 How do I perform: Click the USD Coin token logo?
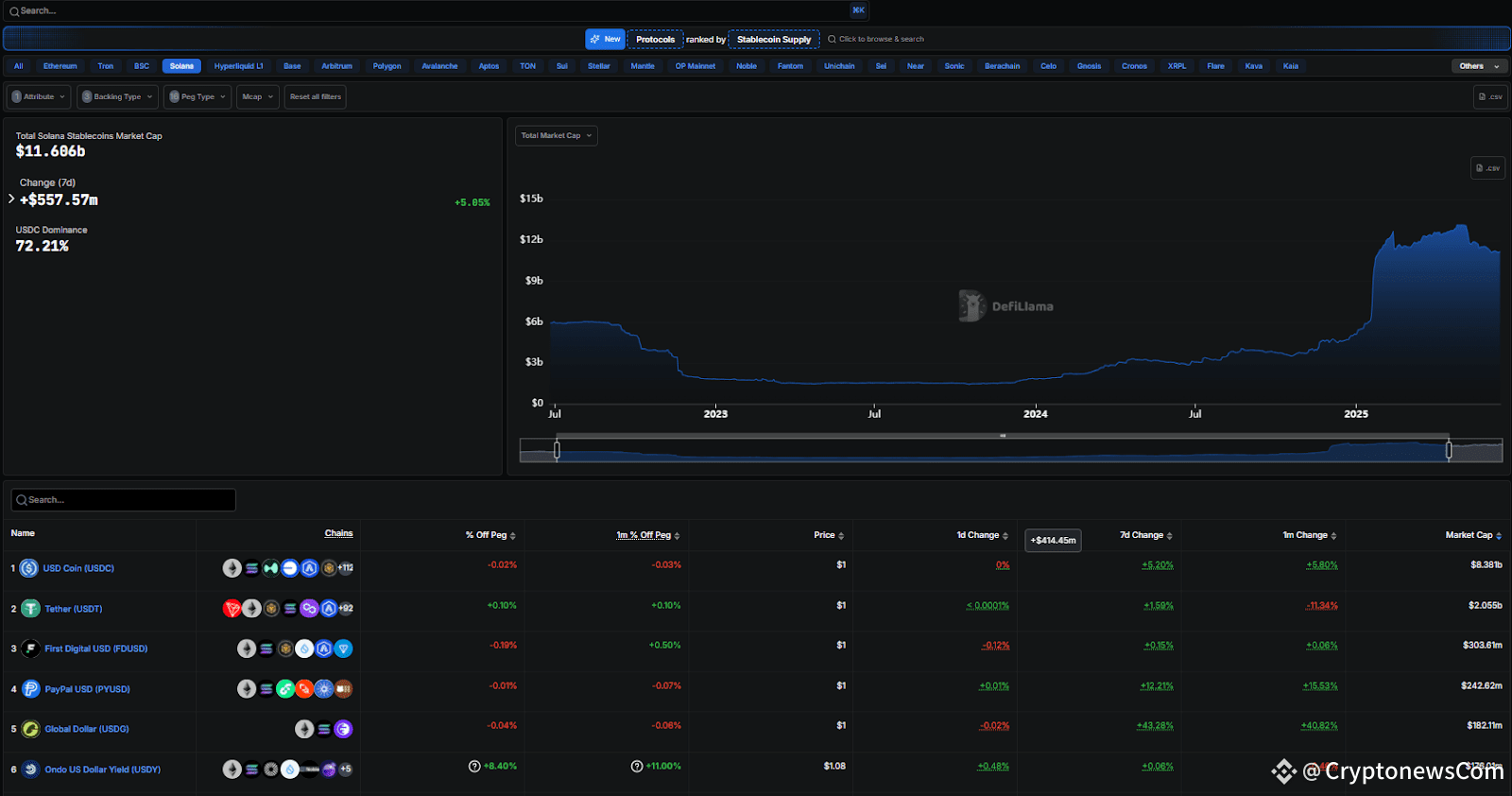pos(29,568)
